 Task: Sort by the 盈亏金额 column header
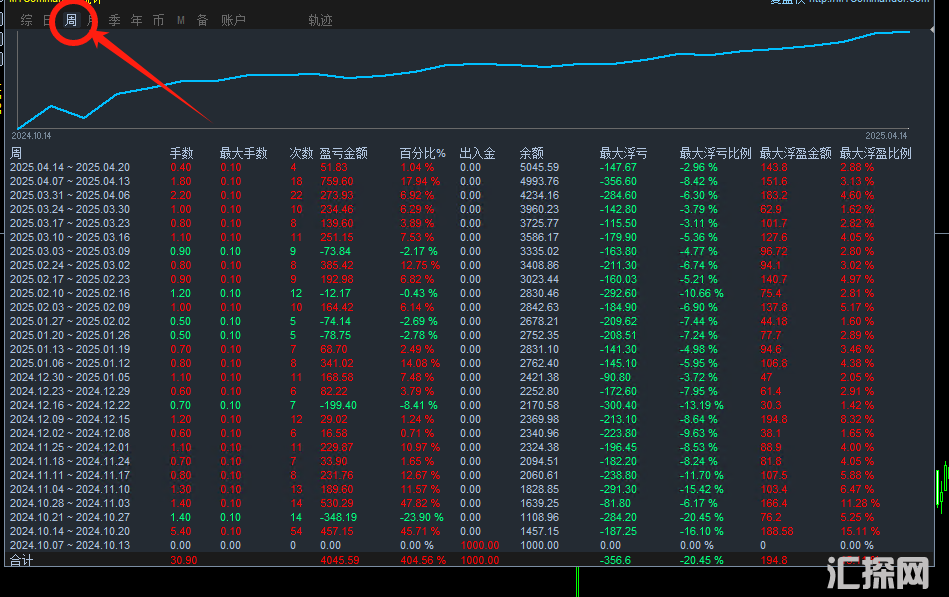[343, 153]
